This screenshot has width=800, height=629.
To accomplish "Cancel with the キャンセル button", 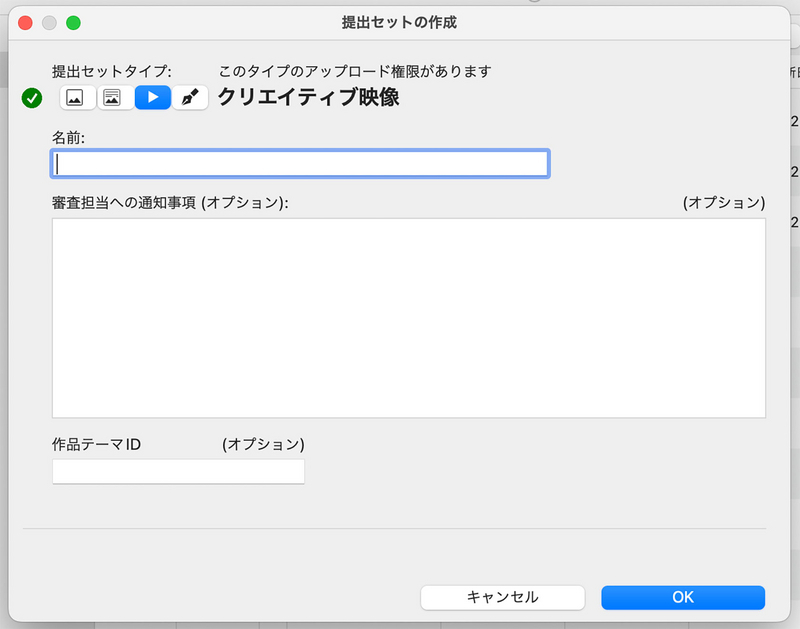I will (503, 597).
